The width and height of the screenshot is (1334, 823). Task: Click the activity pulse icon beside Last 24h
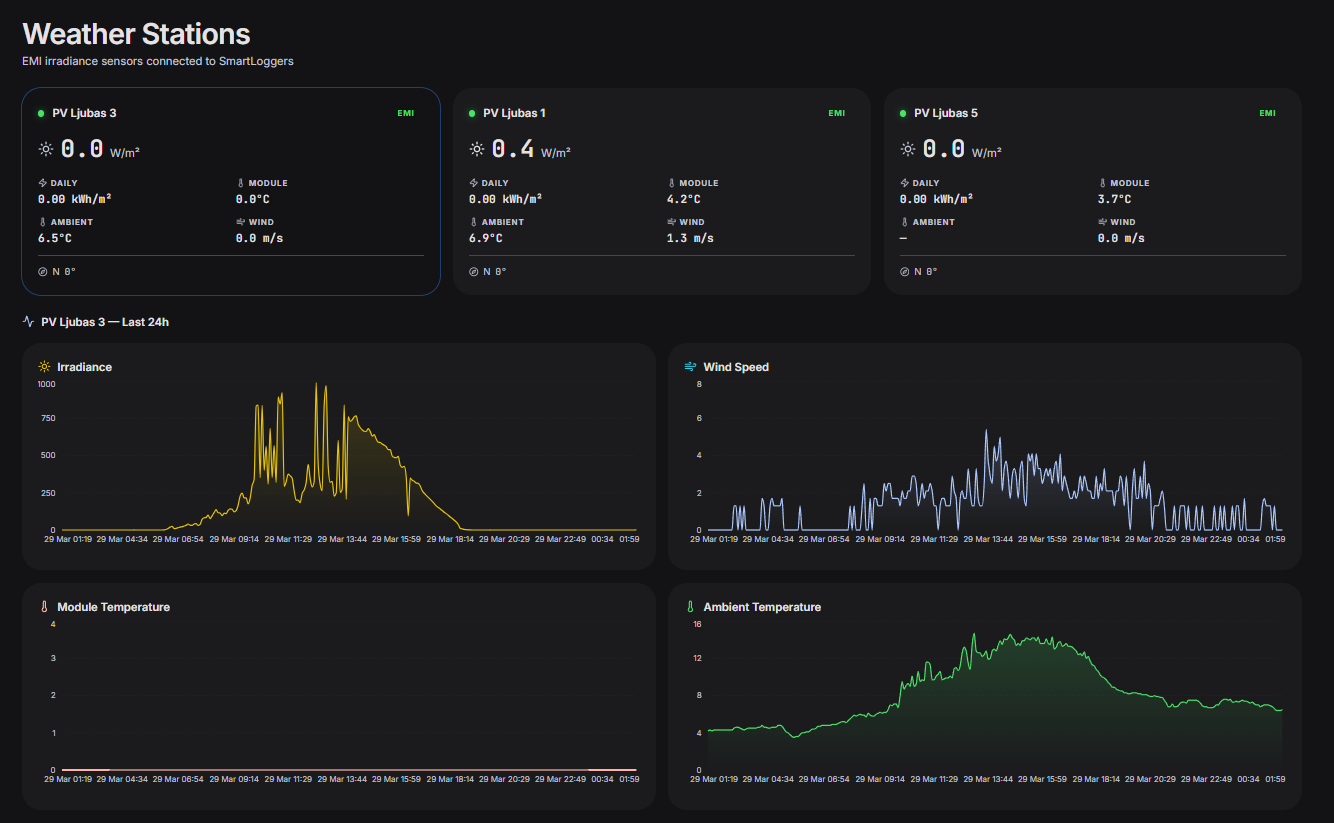tap(29, 322)
